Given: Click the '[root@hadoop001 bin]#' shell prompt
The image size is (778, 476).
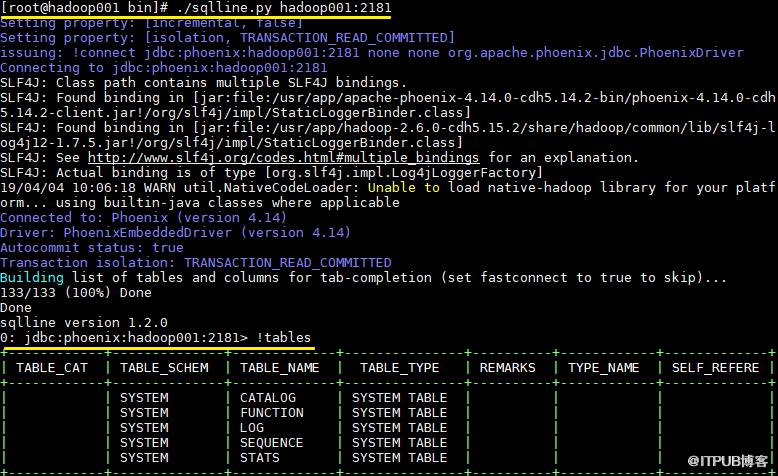Looking at the screenshot, I should (84, 8).
